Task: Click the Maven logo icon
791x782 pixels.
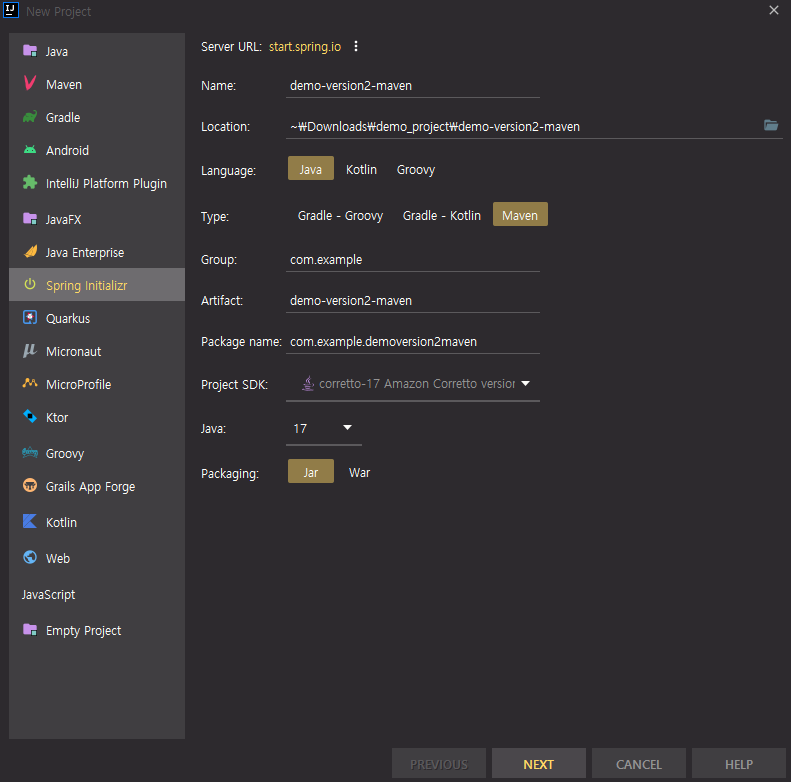Action: click(30, 83)
